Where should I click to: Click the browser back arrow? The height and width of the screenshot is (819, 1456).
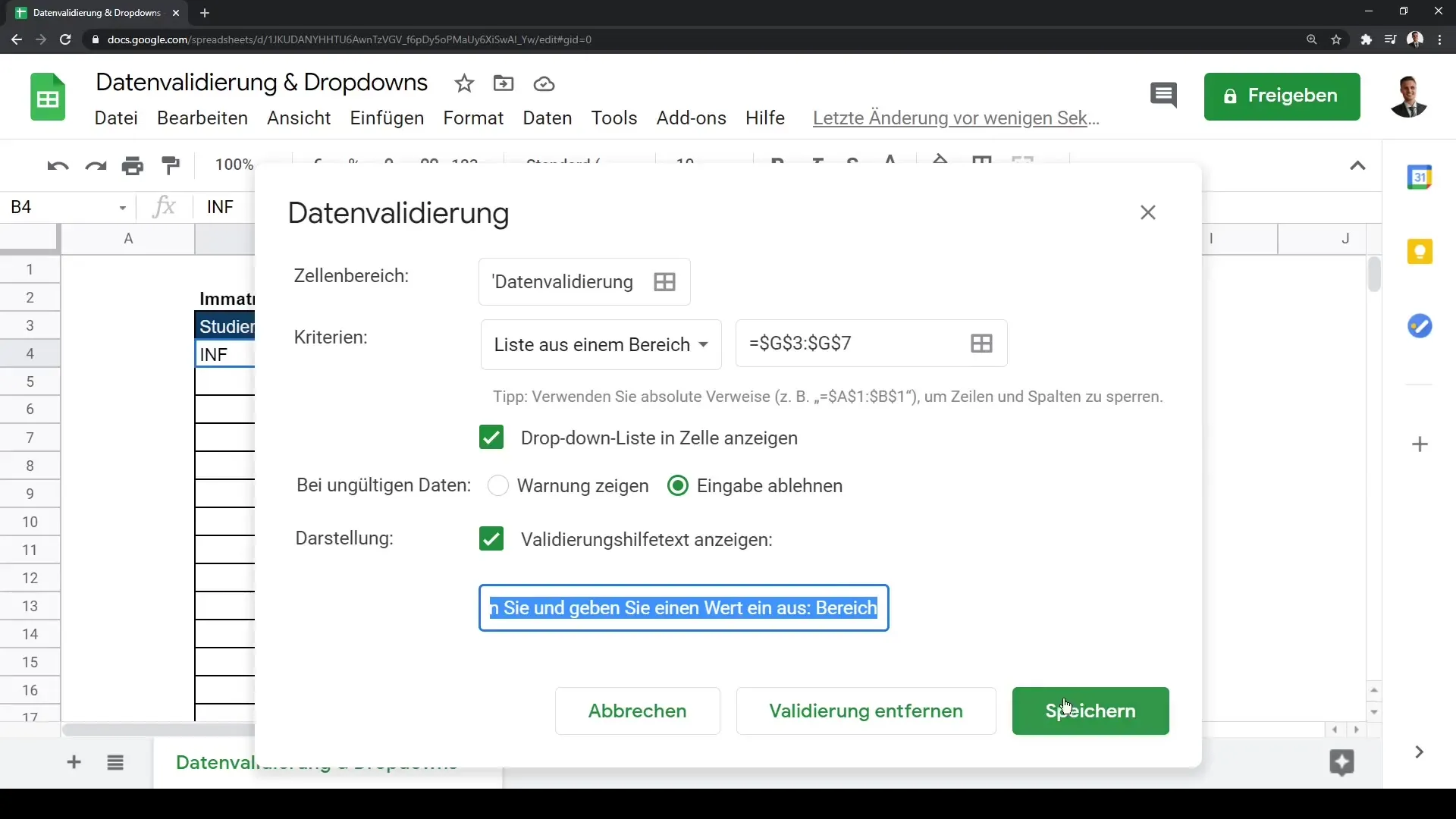pos(17,39)
